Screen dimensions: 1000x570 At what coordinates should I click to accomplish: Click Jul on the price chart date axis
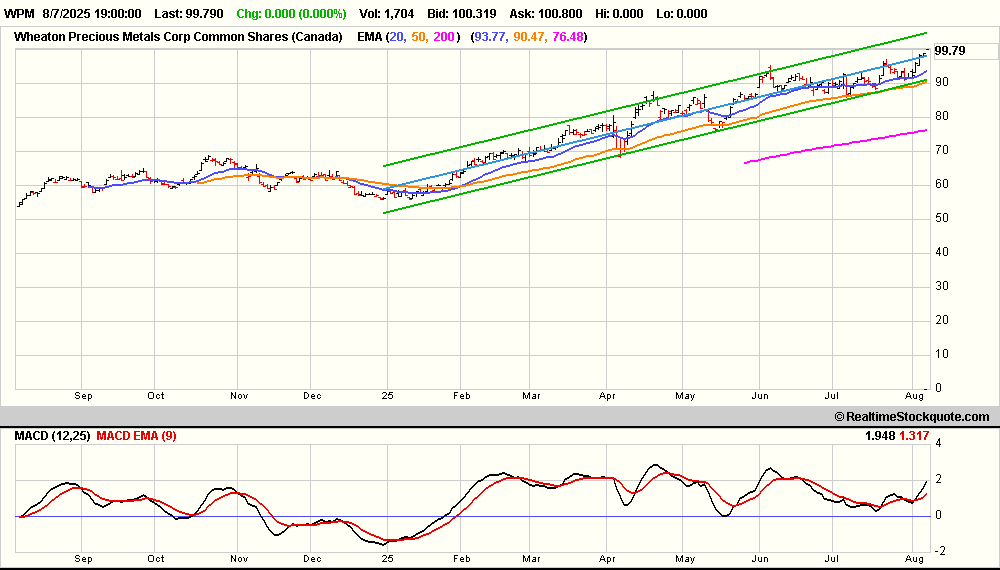click(831, 396)
